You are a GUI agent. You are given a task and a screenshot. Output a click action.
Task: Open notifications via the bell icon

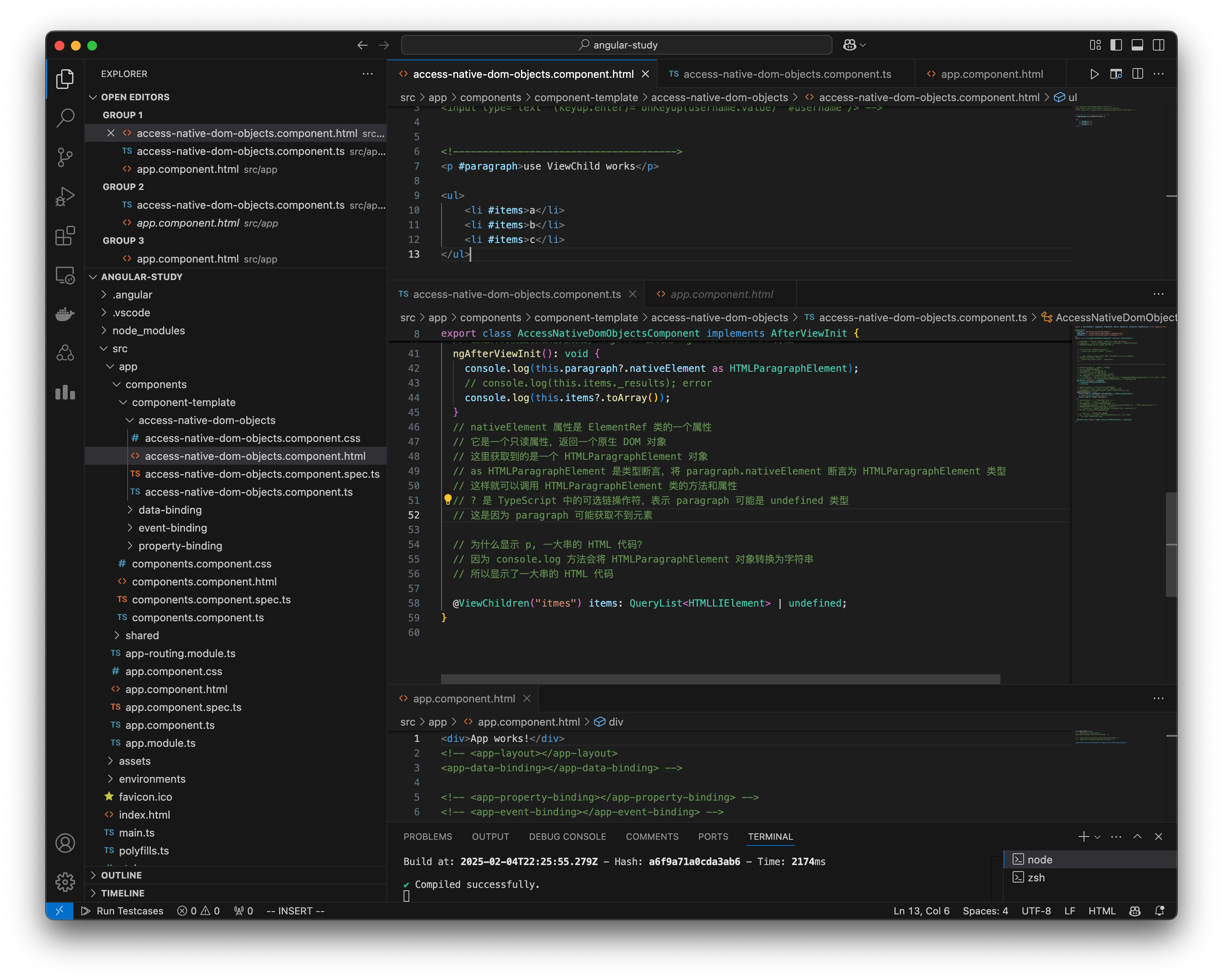(1160, 911)
